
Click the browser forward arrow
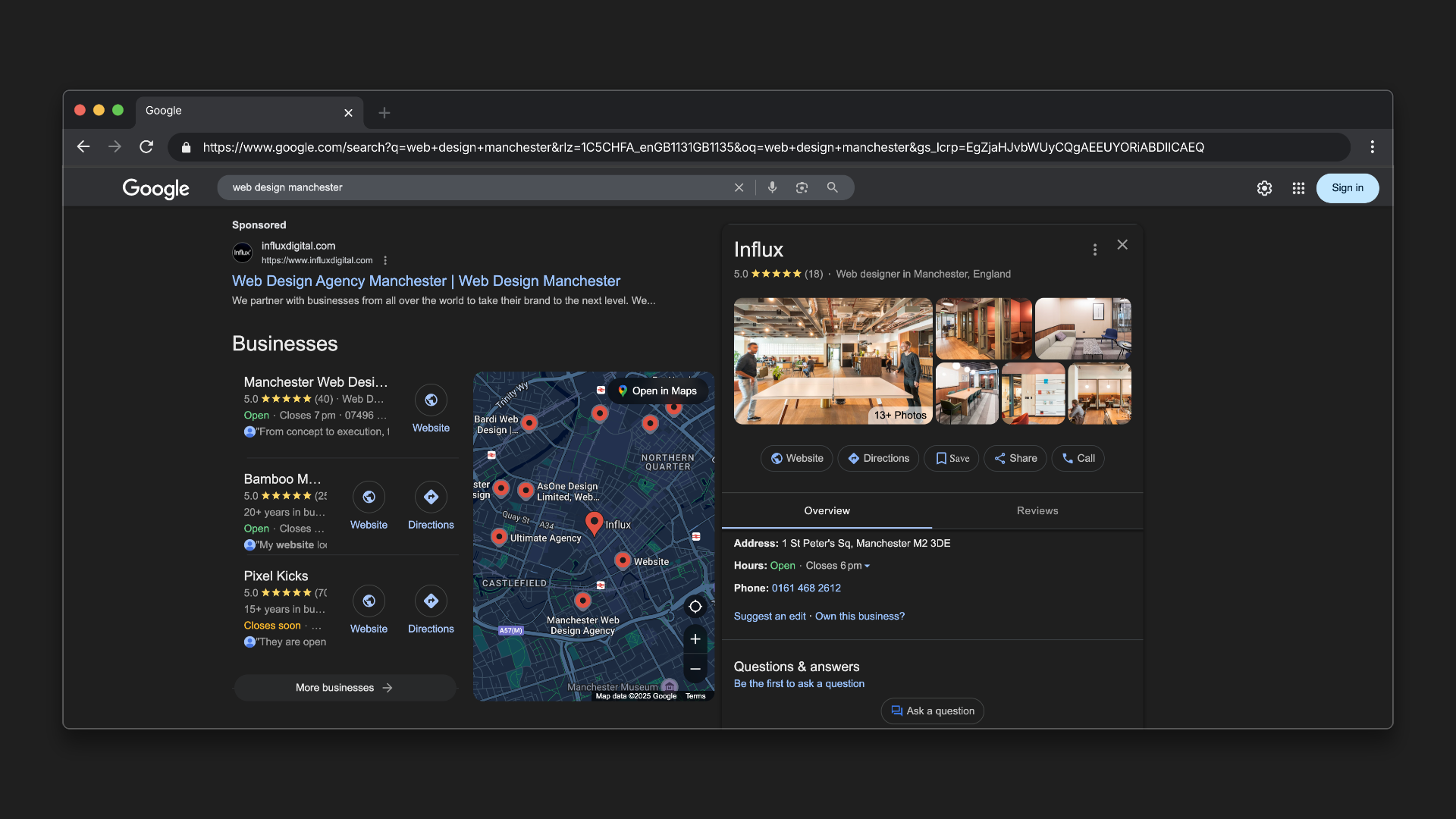point(115,147)
